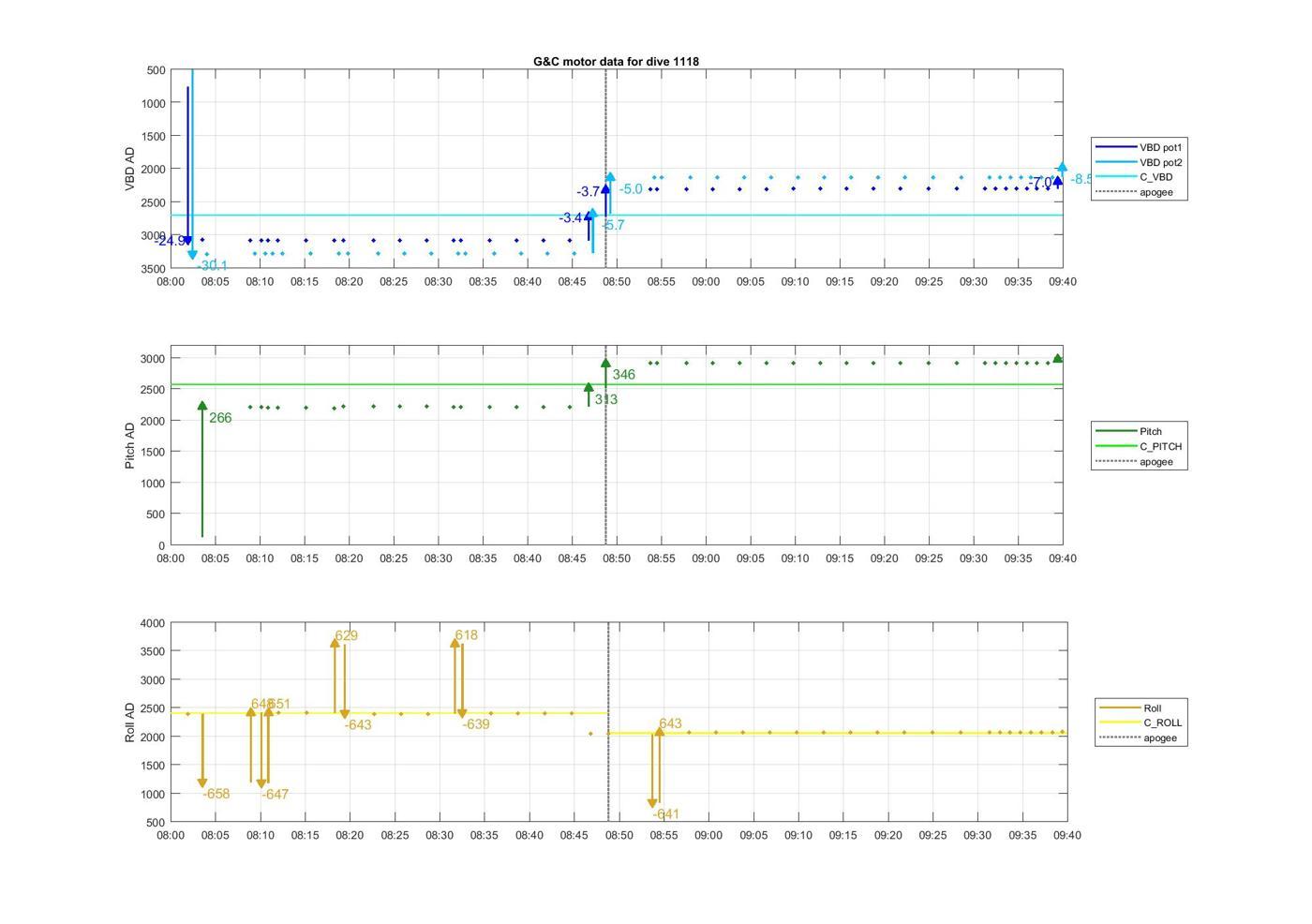Click the Roll AD y-axis label
This screenshot has height=924, width=1312.
(x=129, y=722)
